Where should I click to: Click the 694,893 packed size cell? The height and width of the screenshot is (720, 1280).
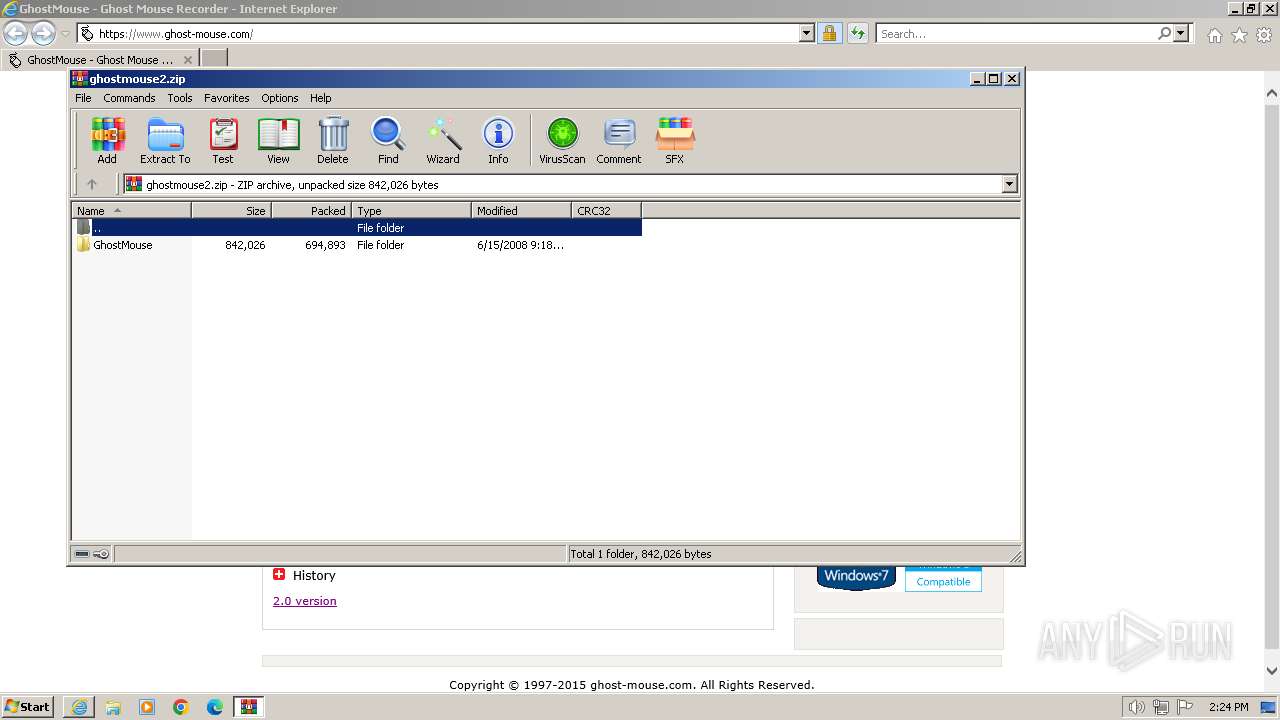[325, 245]
